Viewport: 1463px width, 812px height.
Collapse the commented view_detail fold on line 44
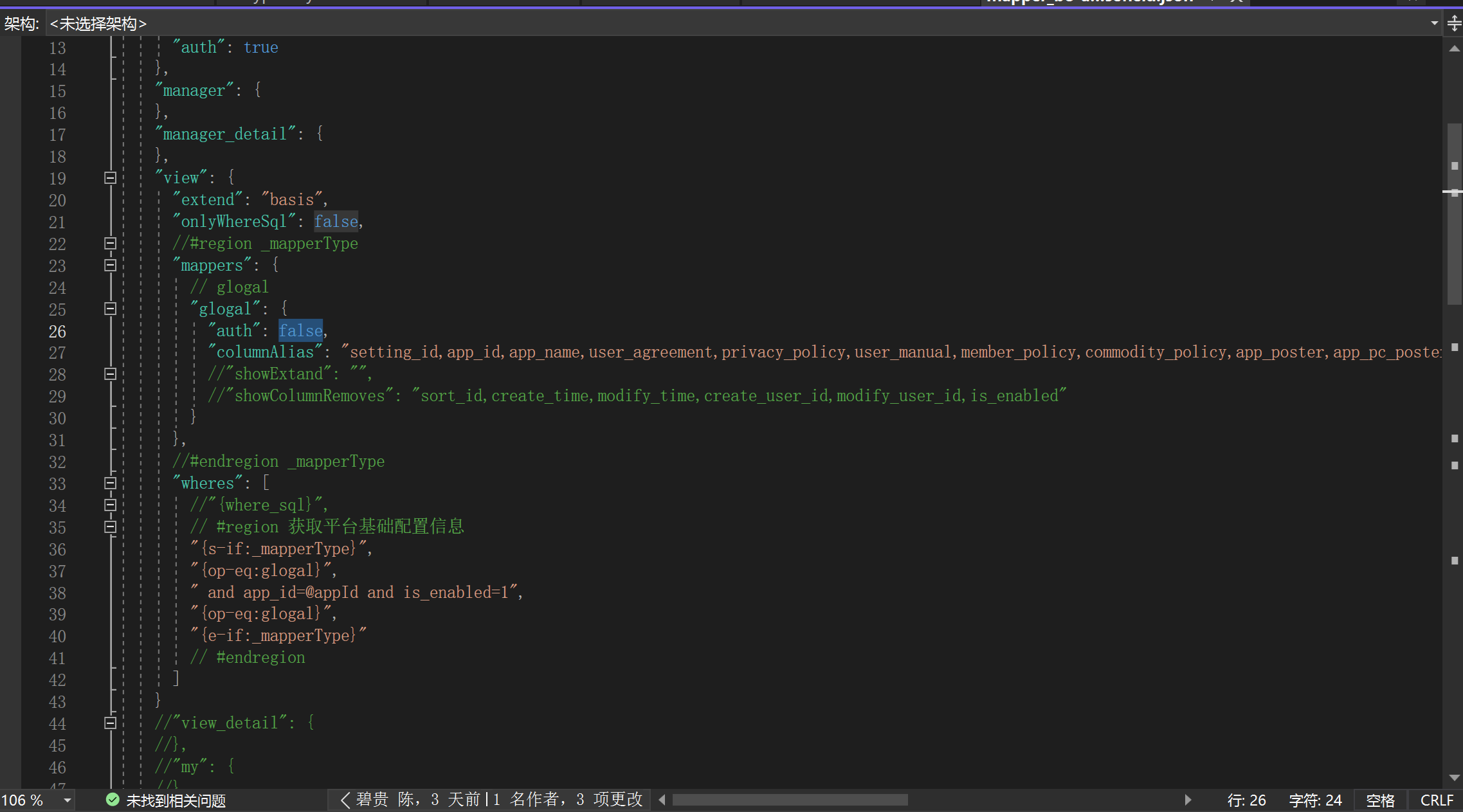(x=110, y=723)
